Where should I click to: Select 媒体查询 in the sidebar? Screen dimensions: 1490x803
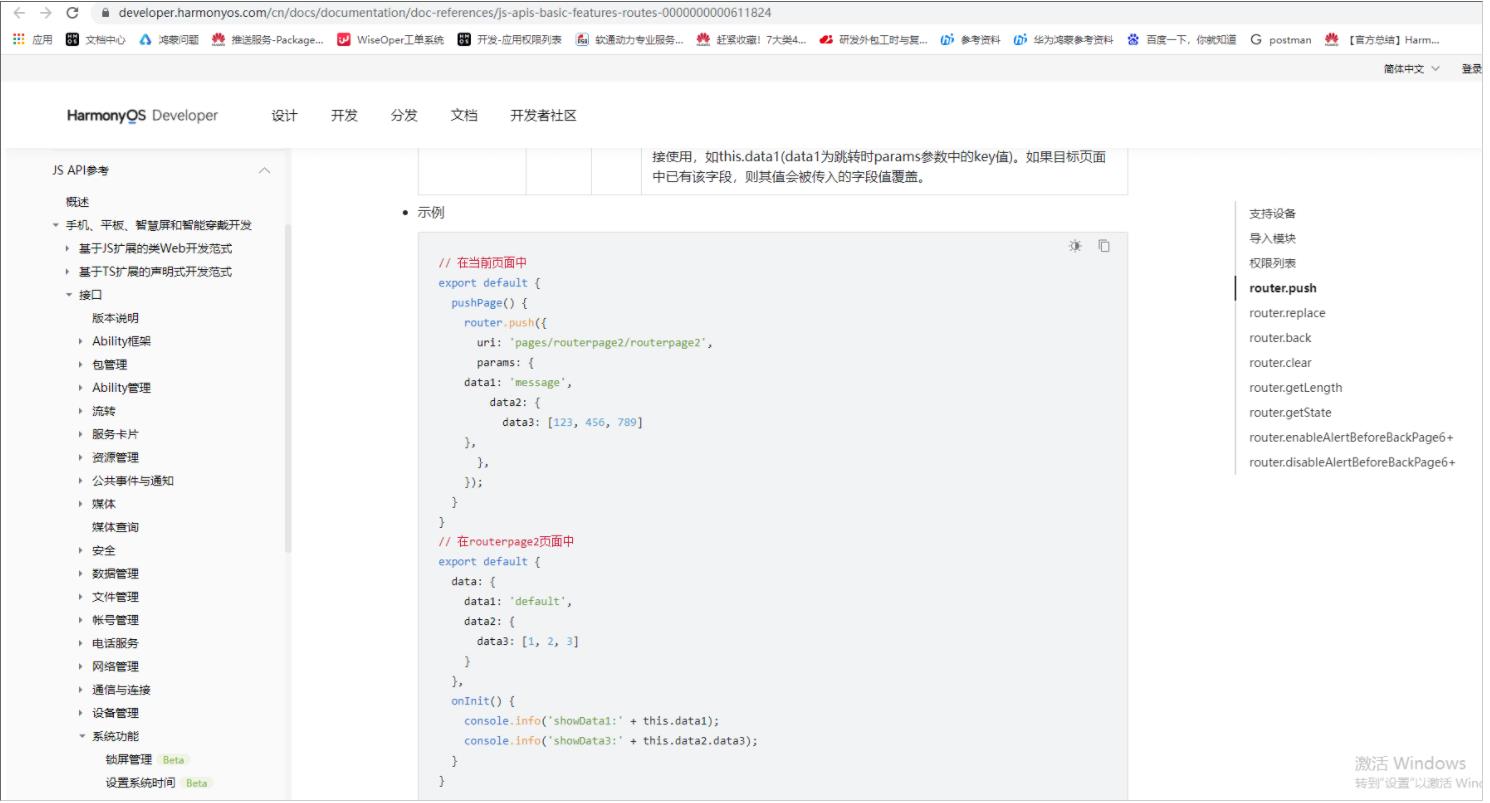click(115, 527)
